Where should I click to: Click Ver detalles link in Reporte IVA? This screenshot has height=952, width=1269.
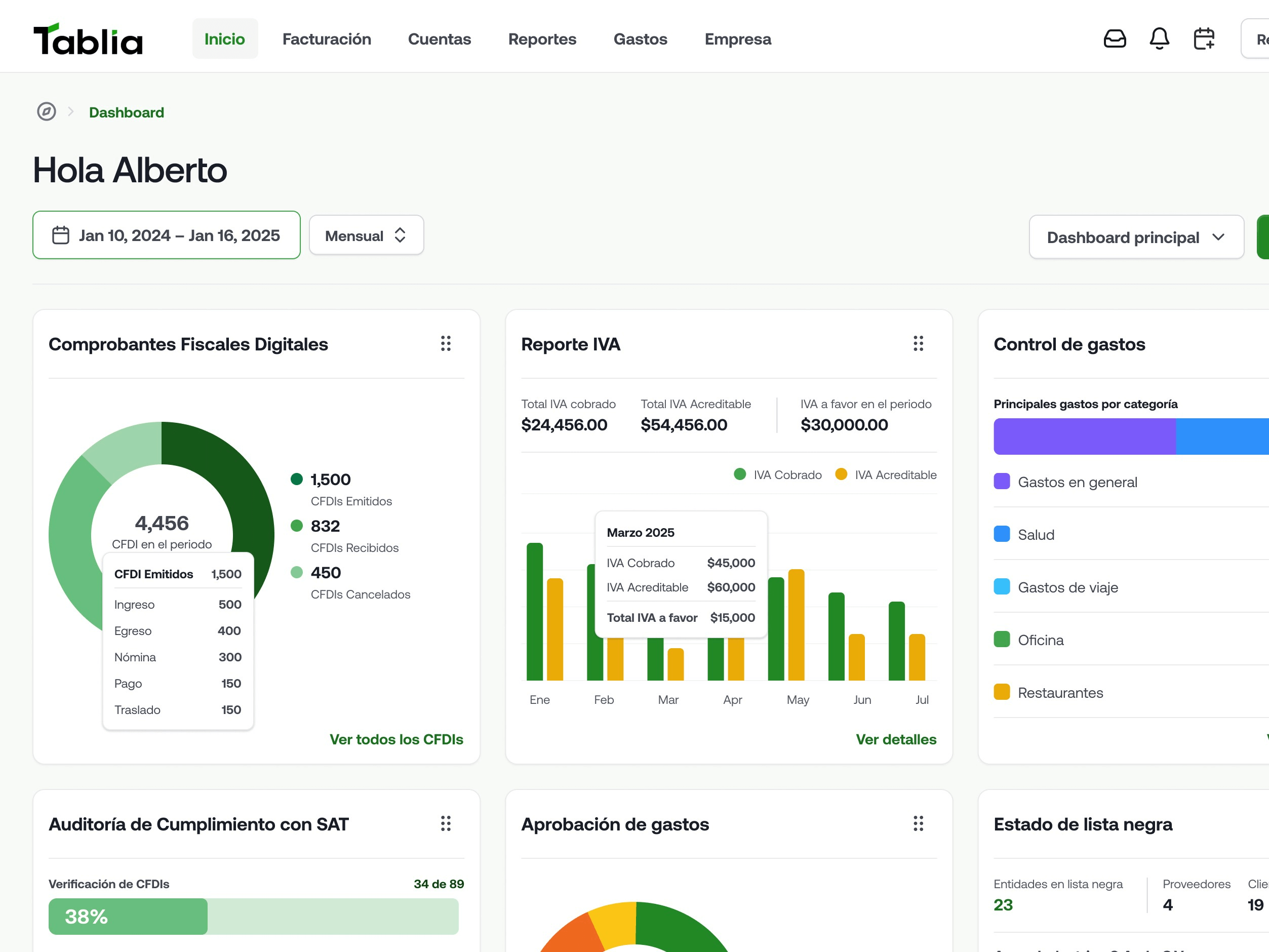tap(895, 739)
